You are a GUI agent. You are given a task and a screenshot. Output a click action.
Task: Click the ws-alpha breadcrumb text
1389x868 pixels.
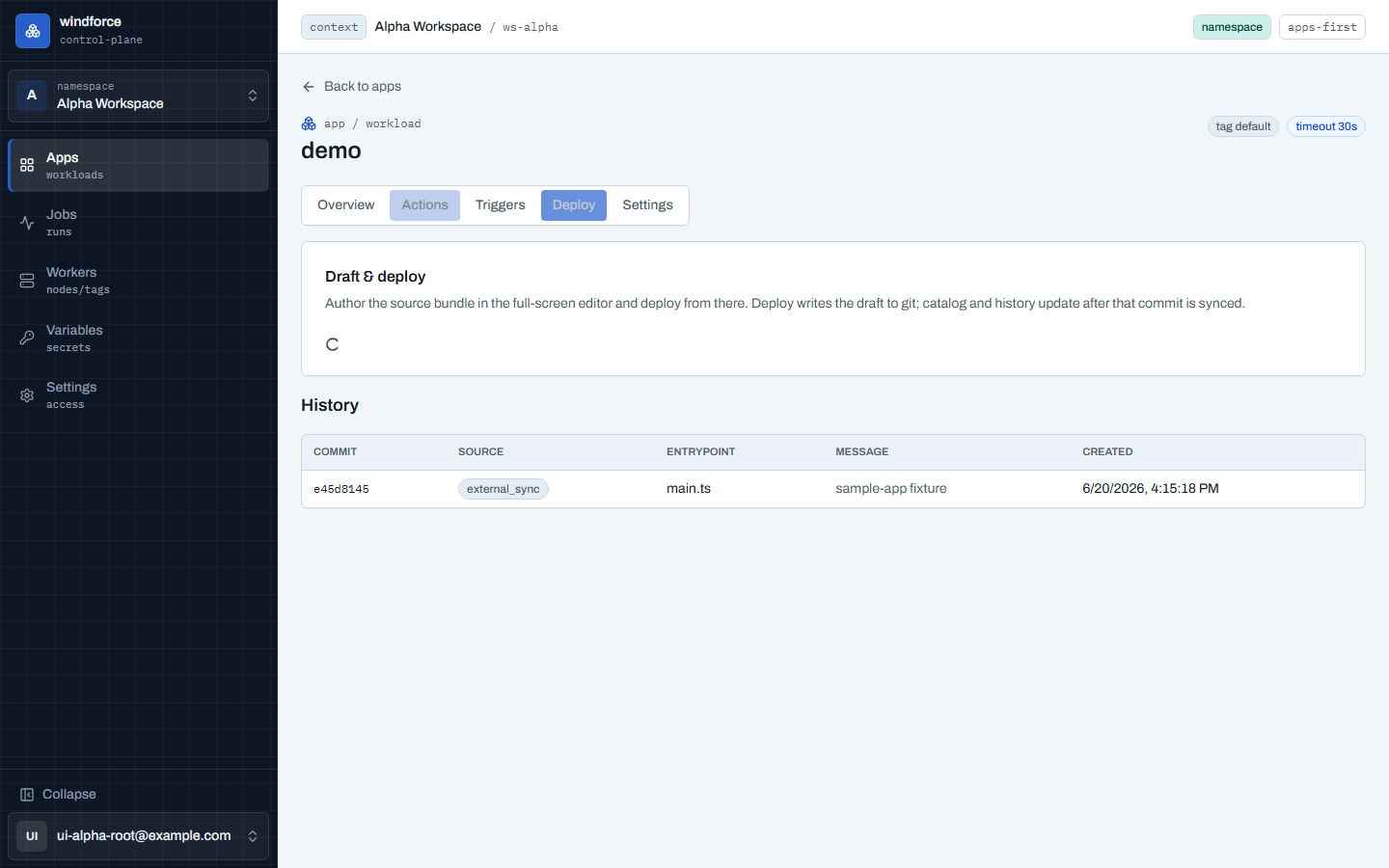coord(531,28)
